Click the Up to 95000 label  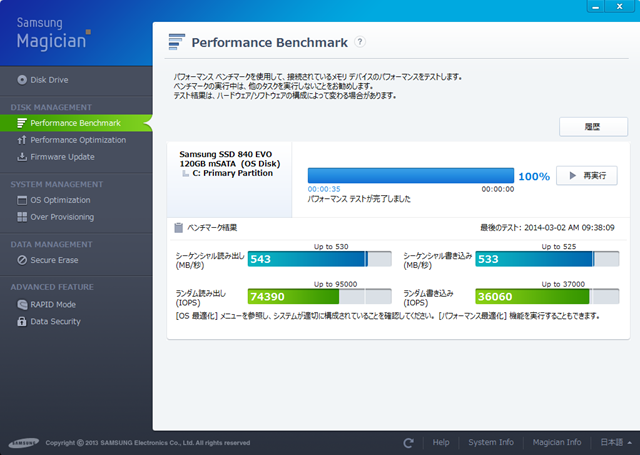tap(336, 284)
